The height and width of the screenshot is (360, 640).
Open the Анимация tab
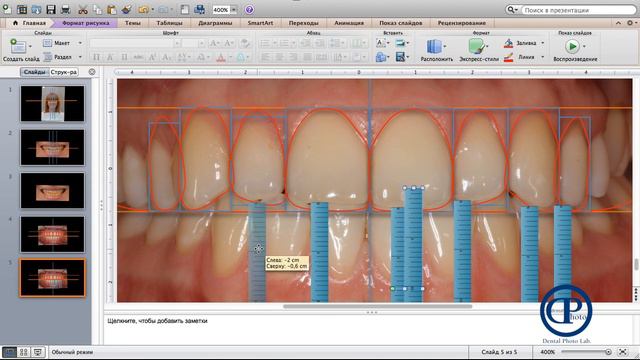349,23
